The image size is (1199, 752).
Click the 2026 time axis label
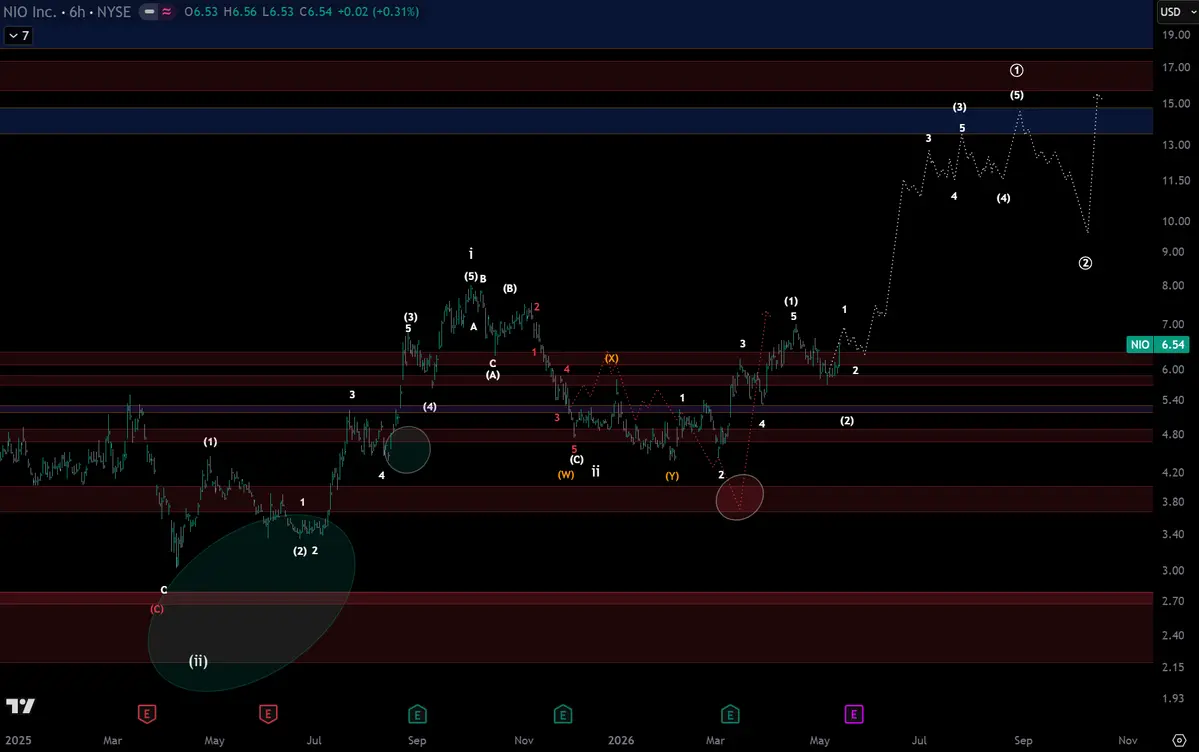point(621,741)
